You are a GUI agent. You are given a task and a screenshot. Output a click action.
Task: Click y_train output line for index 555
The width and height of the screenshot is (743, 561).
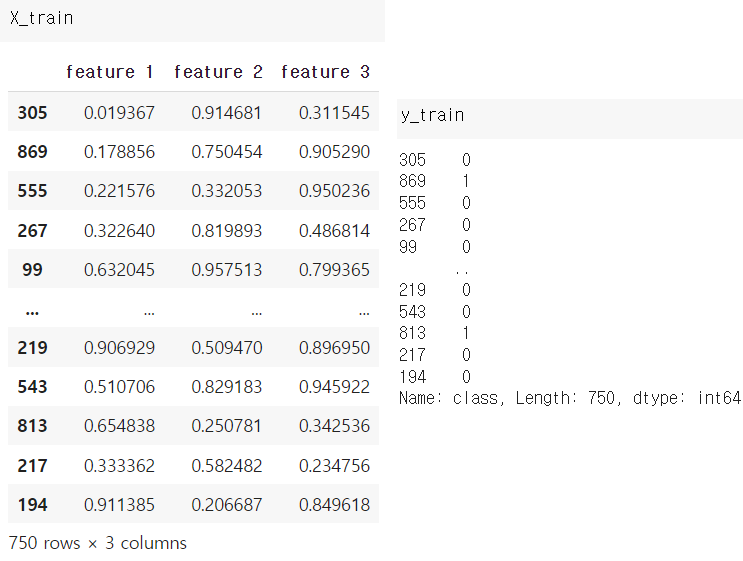(435, 203)
